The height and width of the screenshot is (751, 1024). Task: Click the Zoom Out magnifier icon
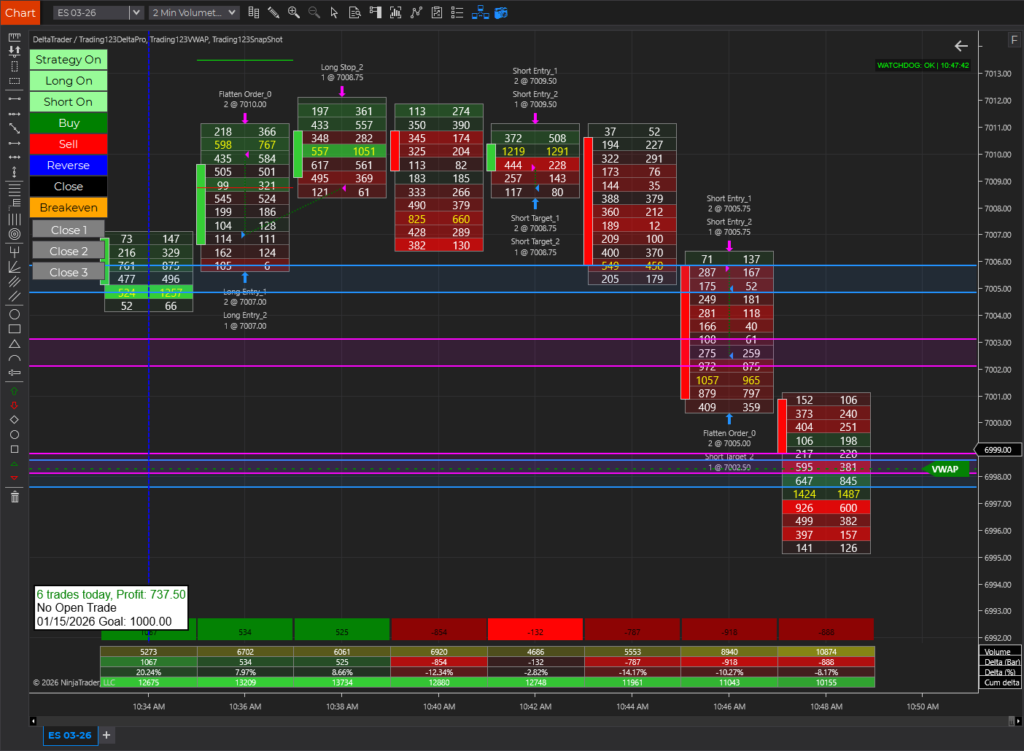[313, 12]
